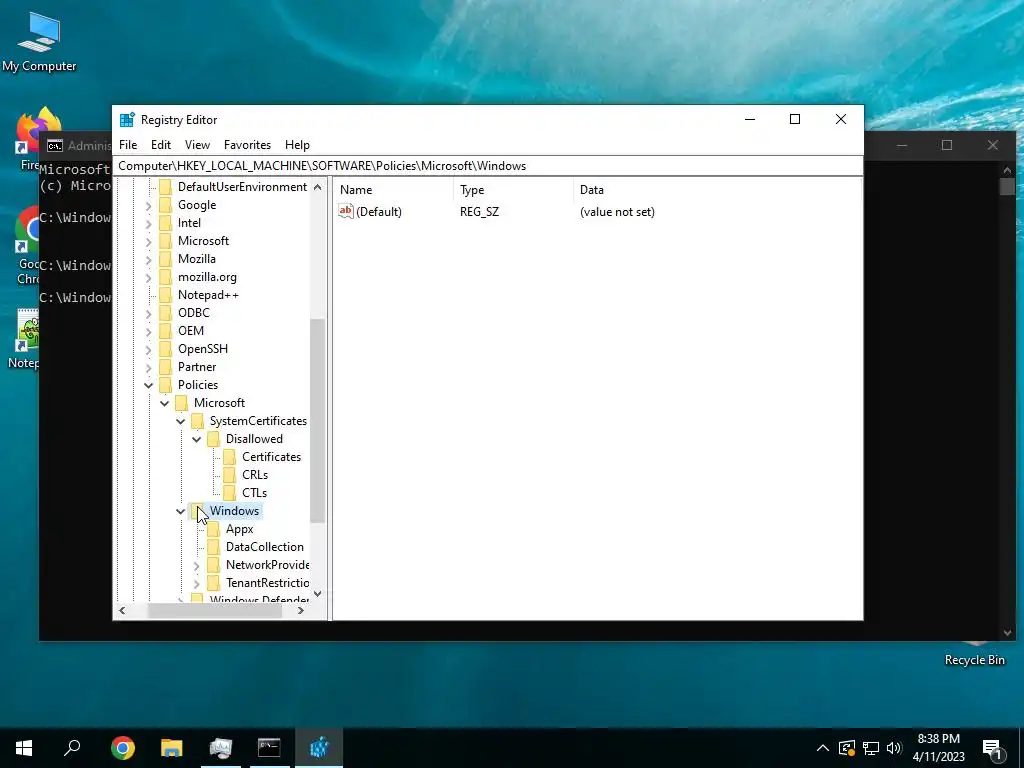This screenshot has width=1024, height=768.
Task: Expand the Intel key
Action: pos(148,223)
